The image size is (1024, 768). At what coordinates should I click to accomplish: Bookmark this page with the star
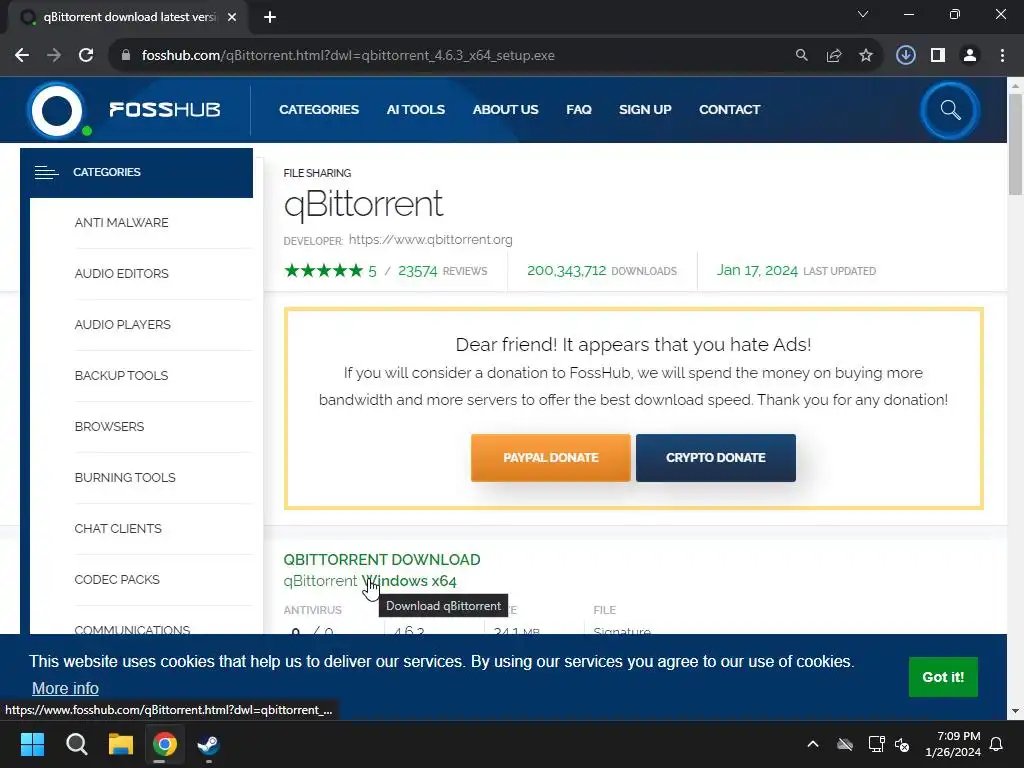click(866, 56)
